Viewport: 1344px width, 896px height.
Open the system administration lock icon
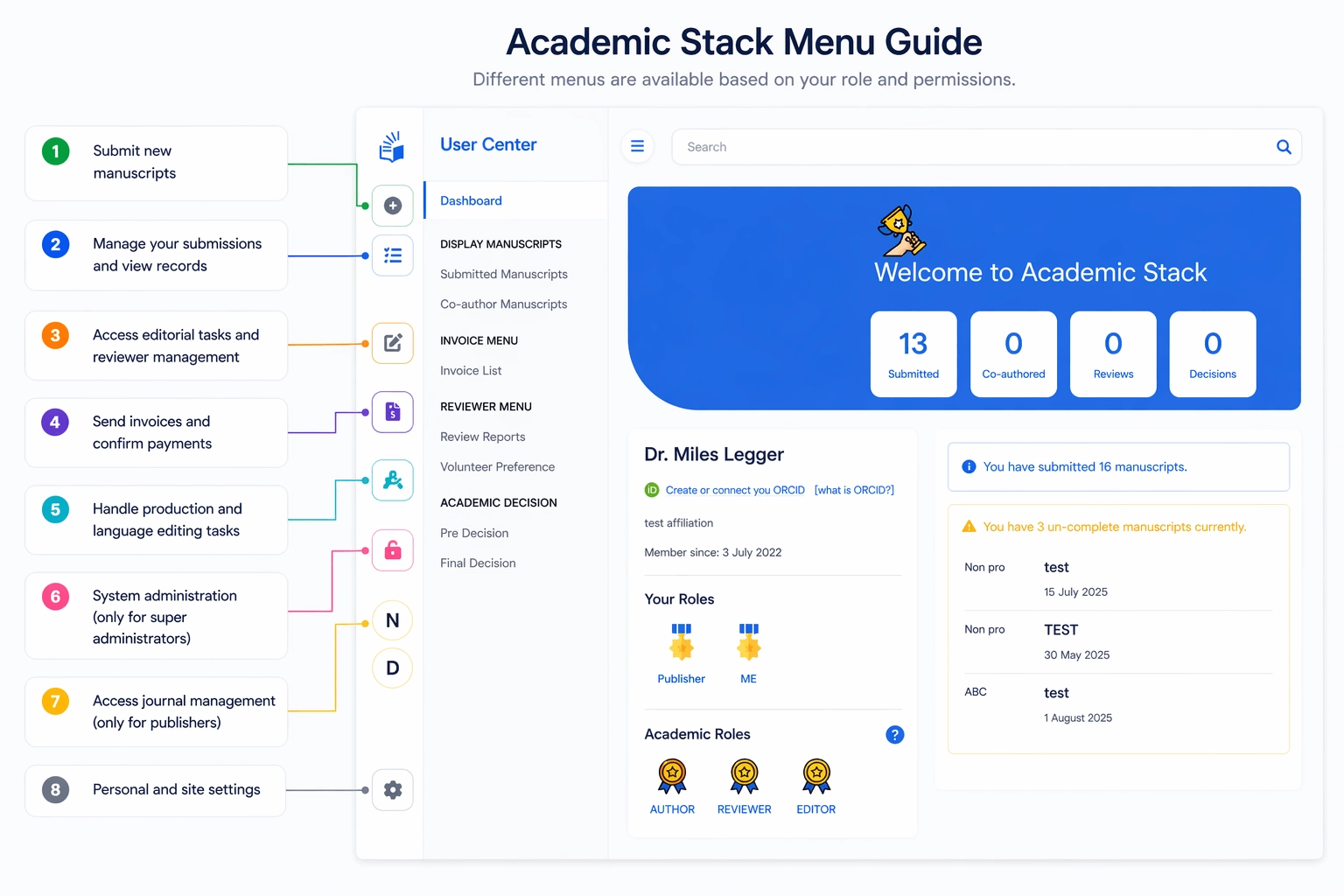click(x=393, y=550)
